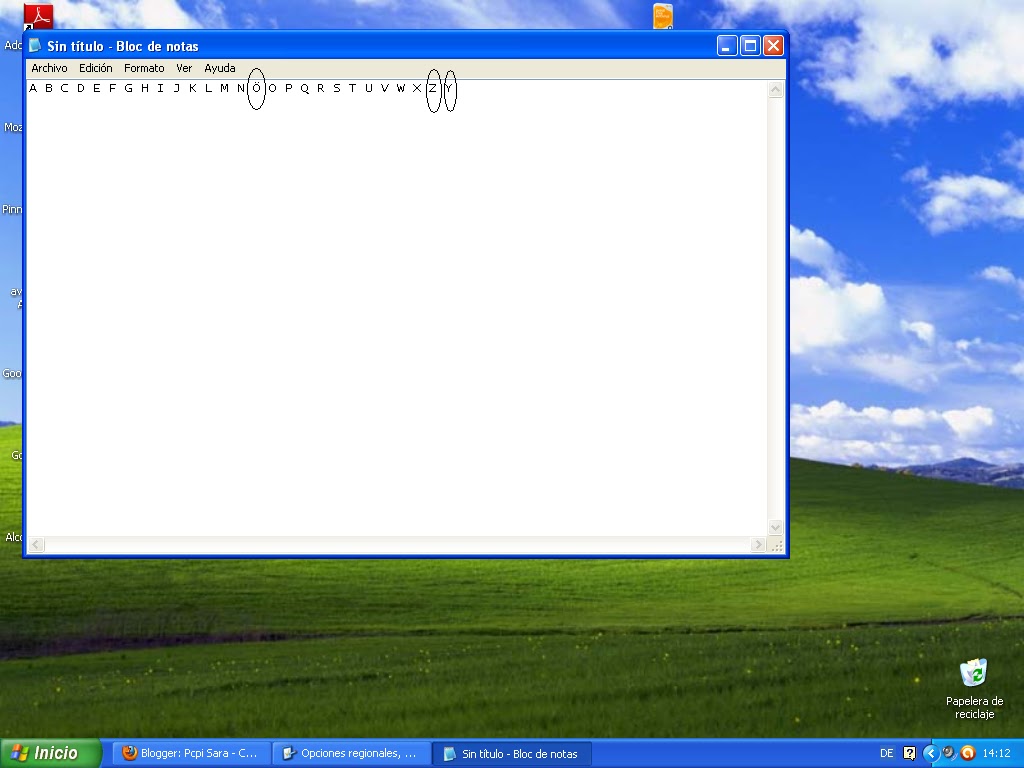Click the vertical scrollbar down arrow
Image resolution: width=1024 pixels, height=768 pixels.
[x=775, y=528]
